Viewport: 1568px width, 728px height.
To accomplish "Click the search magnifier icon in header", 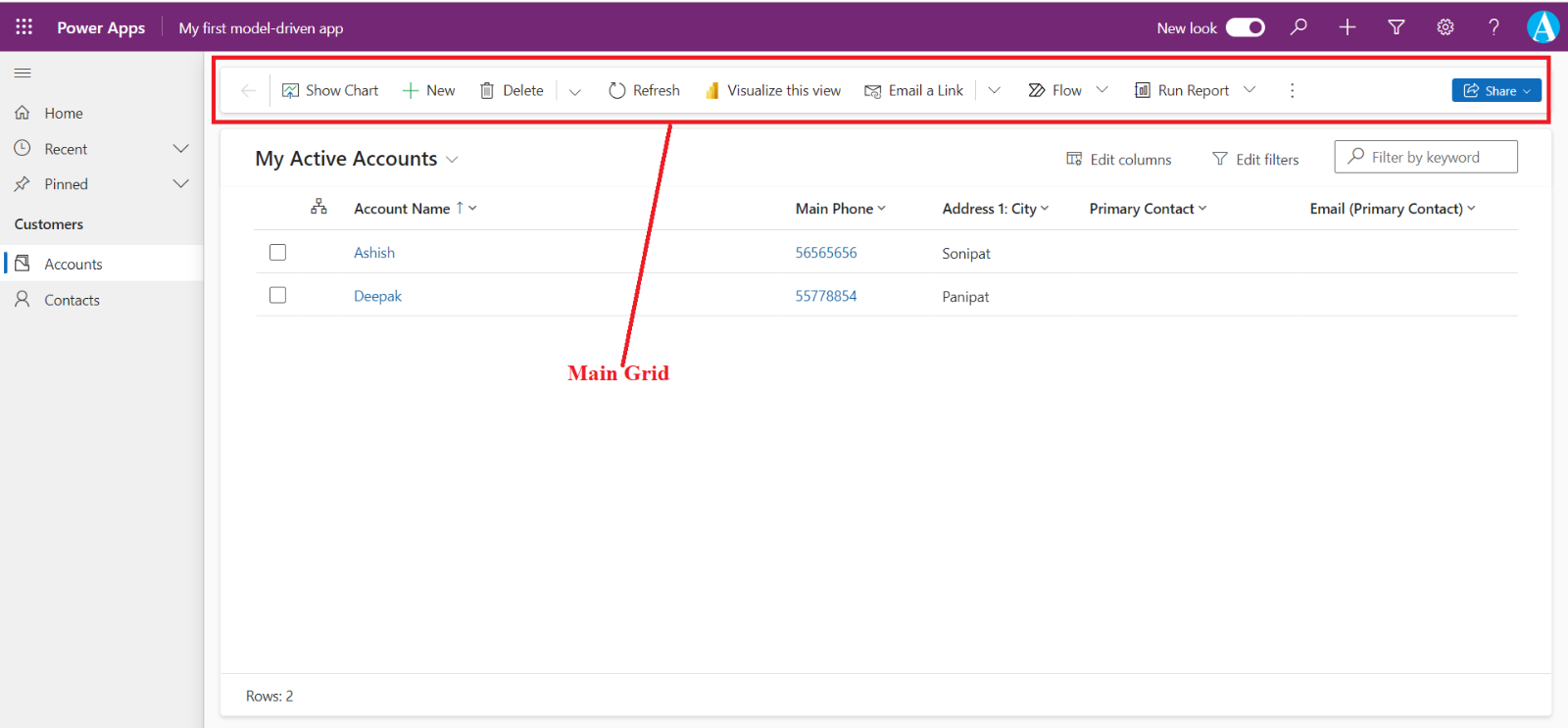I will (1298, 27).
